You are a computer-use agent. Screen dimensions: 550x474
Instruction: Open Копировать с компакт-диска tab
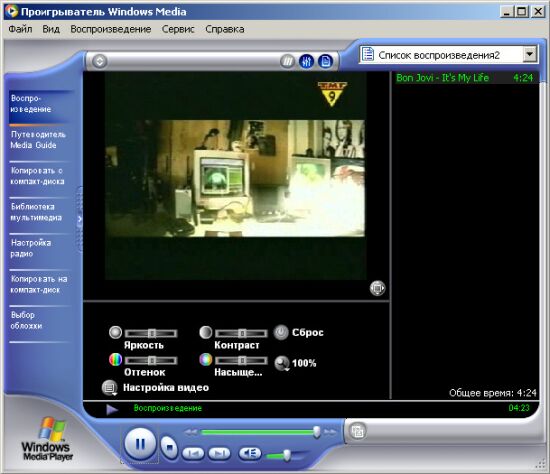(x=39, y=176)
